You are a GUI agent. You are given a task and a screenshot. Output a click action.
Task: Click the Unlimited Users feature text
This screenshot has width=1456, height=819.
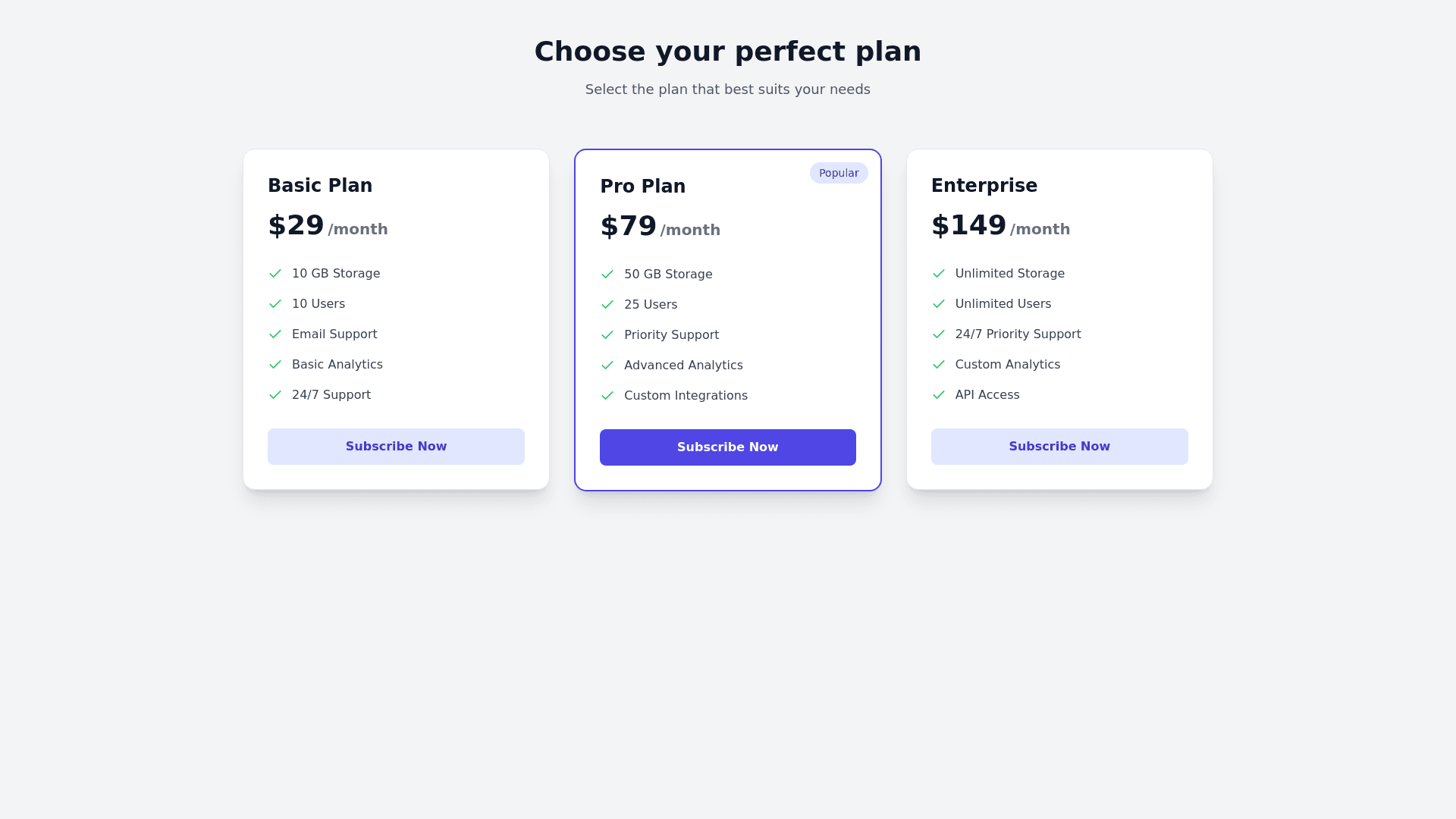[1003, 304]
